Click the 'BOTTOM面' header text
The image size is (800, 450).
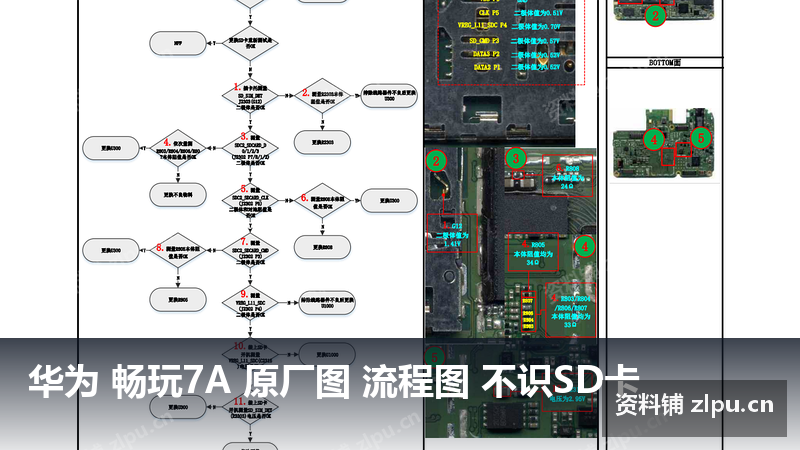tap(664, 63)
